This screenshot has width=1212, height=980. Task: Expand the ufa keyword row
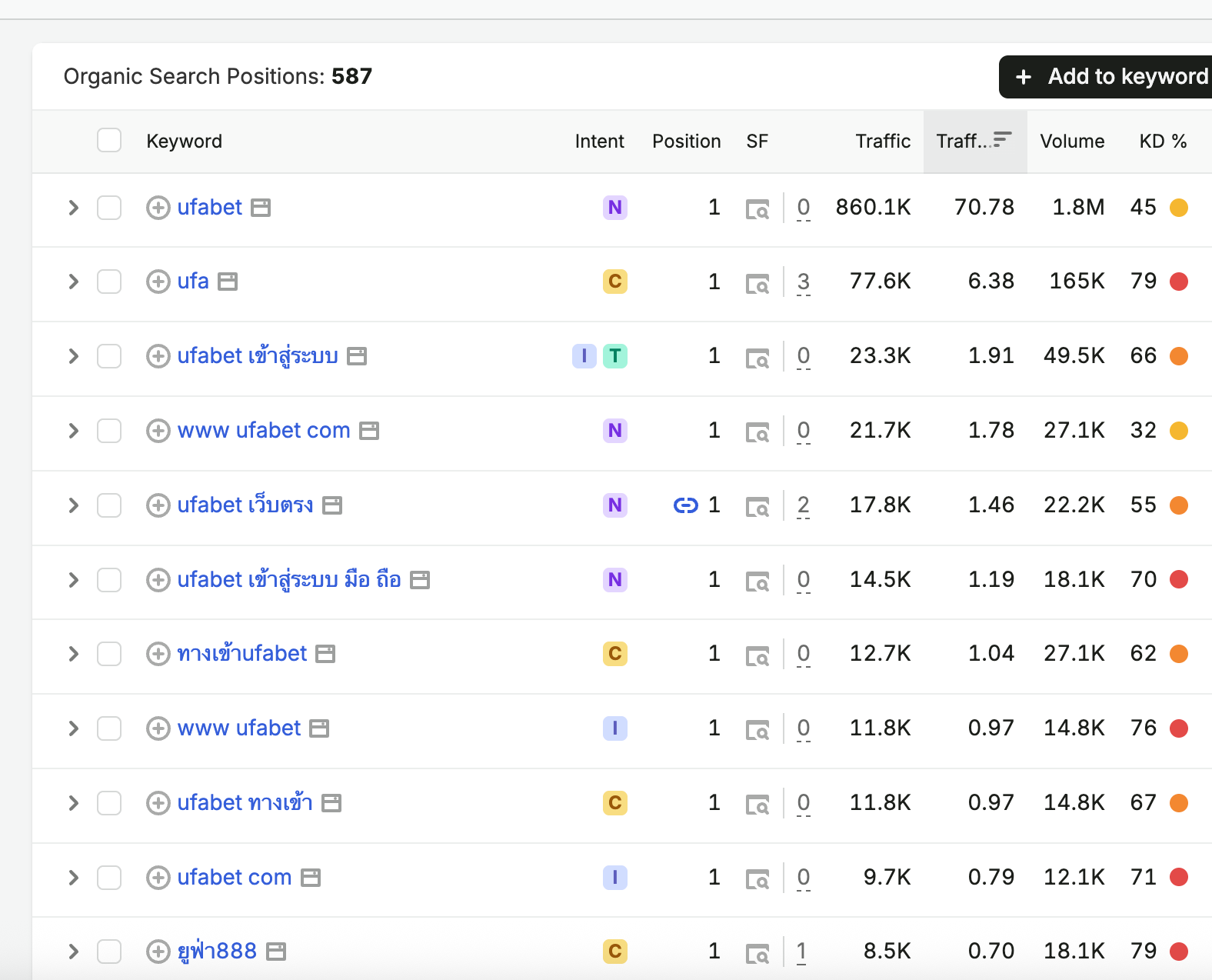tap(74, 282)
